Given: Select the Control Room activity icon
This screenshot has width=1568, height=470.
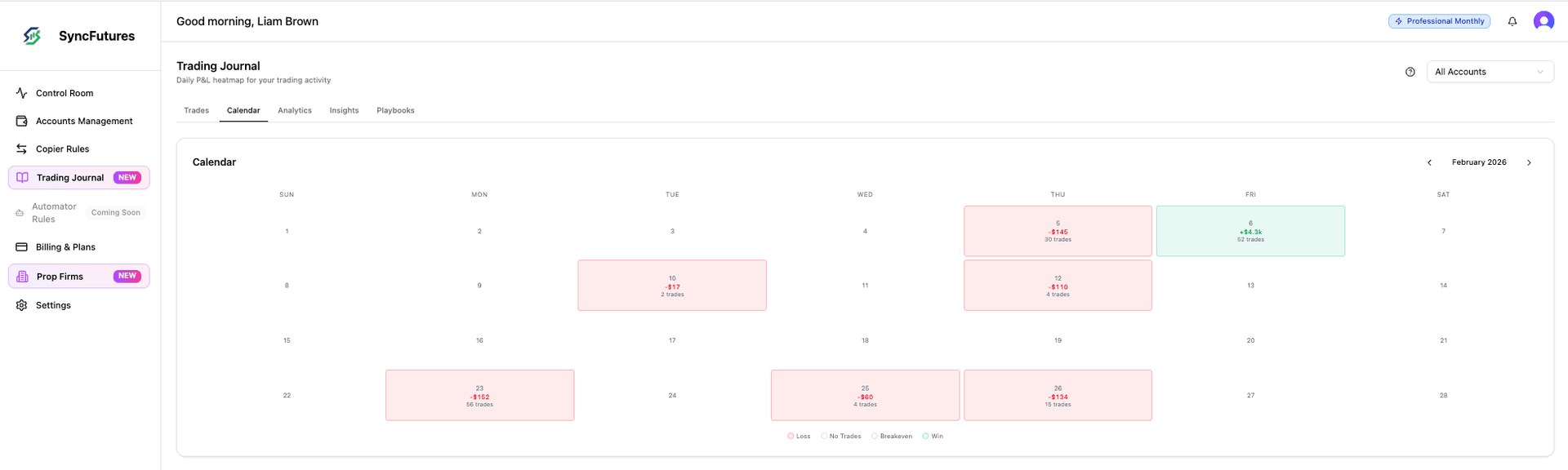Looking at the screenshot, I should [21, 92].
